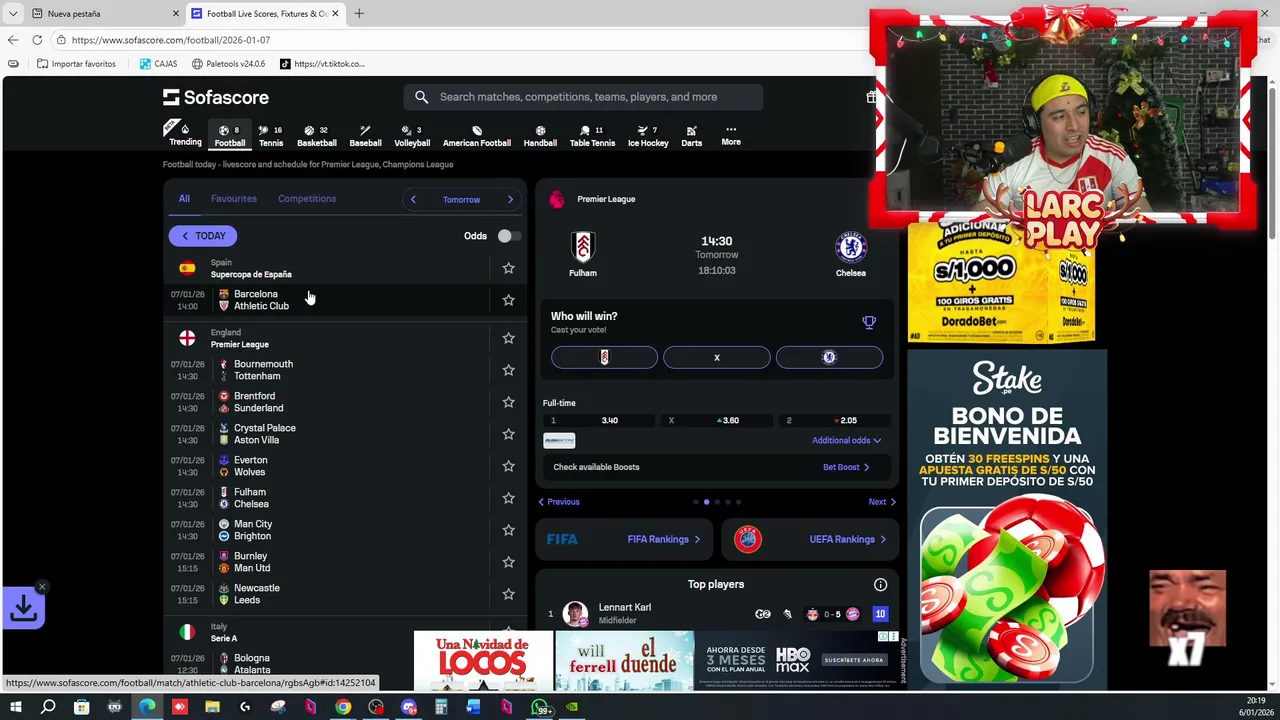Click the TODAY button
Viewport: 1280px width, 720px height.
[203, 236]
